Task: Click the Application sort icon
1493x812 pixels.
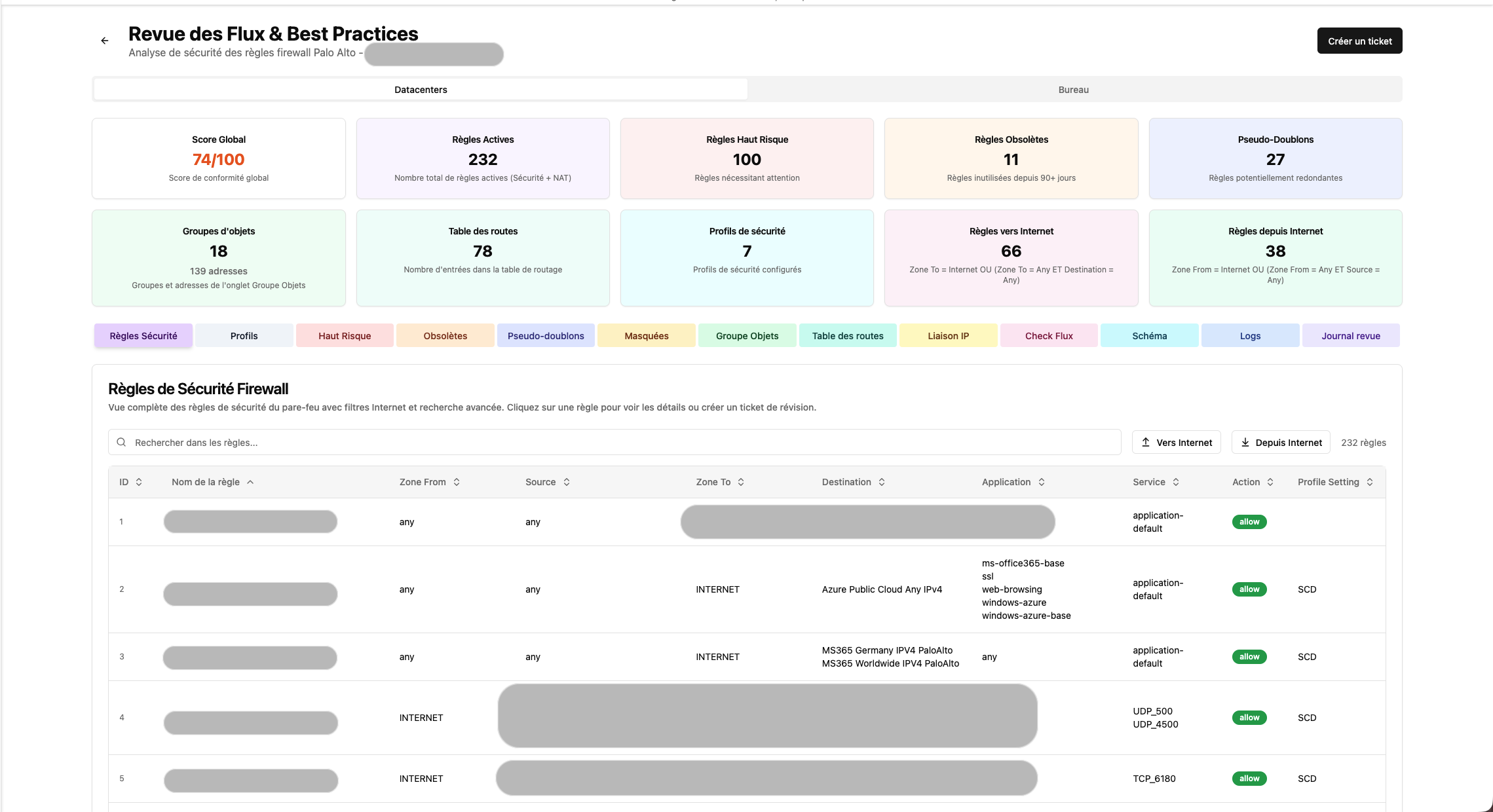Action: pyautogui.click(x=1042, y=482)
